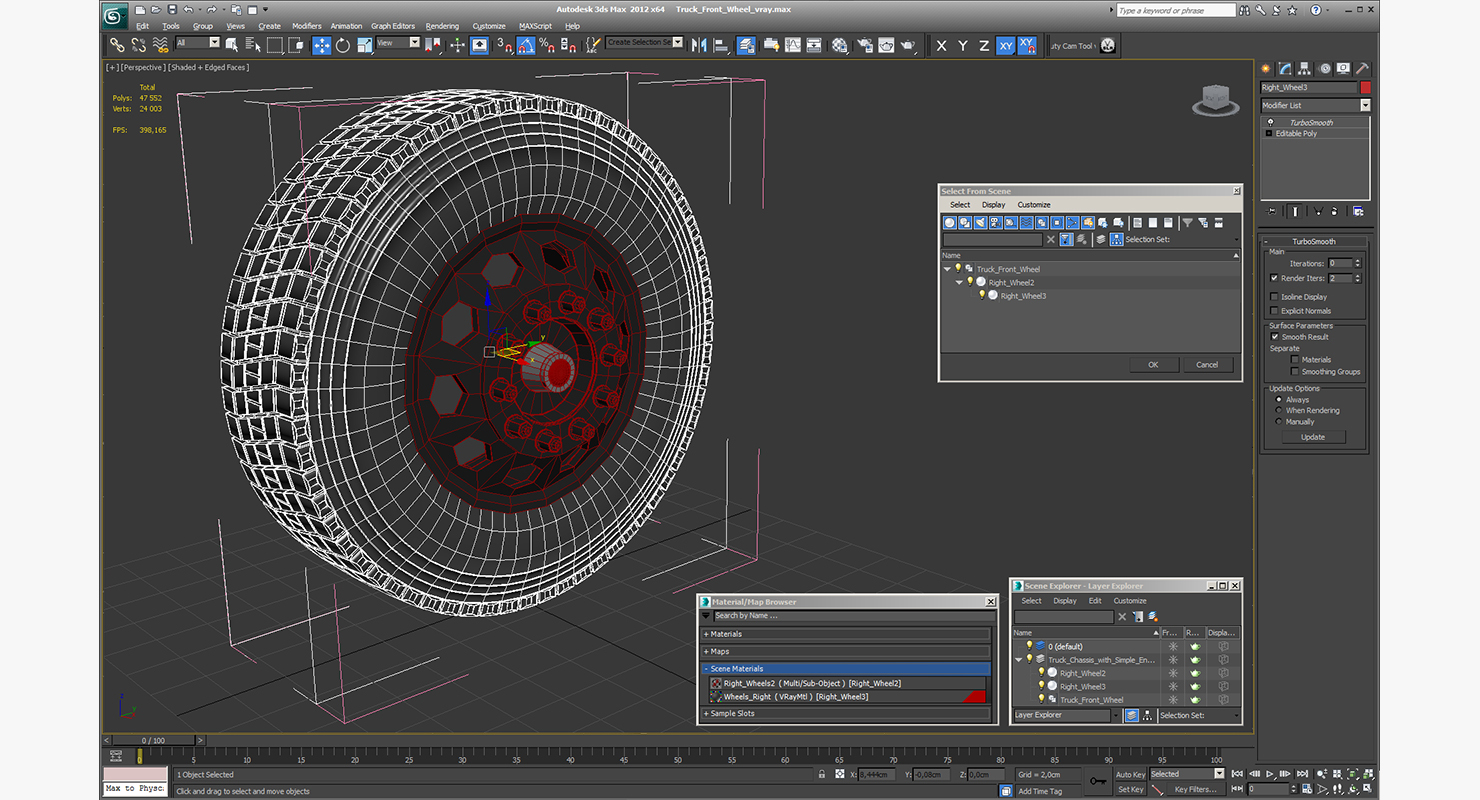Screen dimensions: 1480x800
Task: Open the Utilities hammer panel tab
Action: (x=1361, y=69)
